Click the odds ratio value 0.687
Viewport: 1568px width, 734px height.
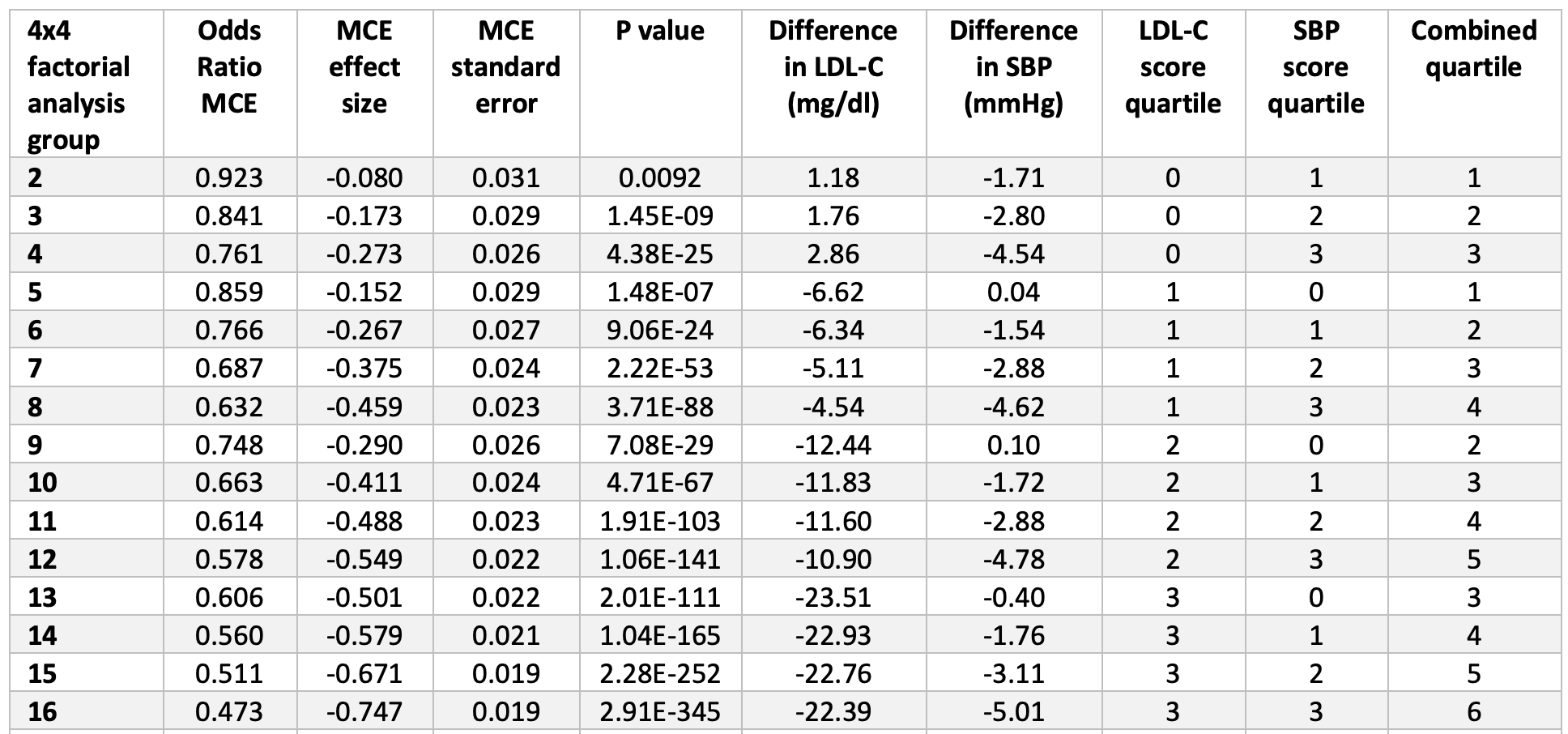click(229, 369)
